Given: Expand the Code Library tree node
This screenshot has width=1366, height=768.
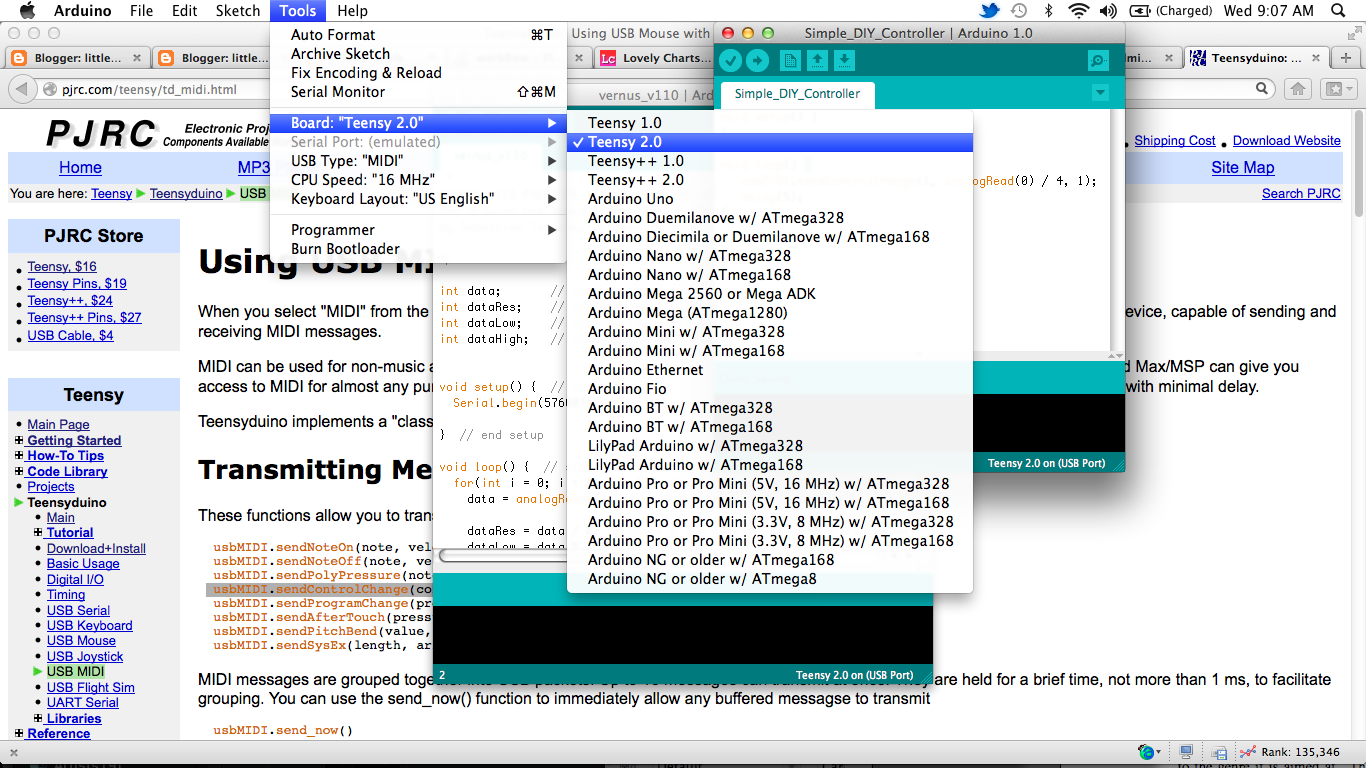Looking at the screenshot, I should (20, 471).
